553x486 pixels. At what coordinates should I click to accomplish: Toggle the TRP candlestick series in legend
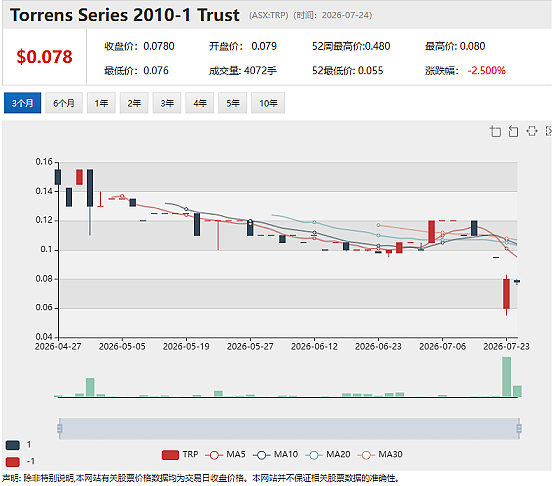(x=180, y=455)
